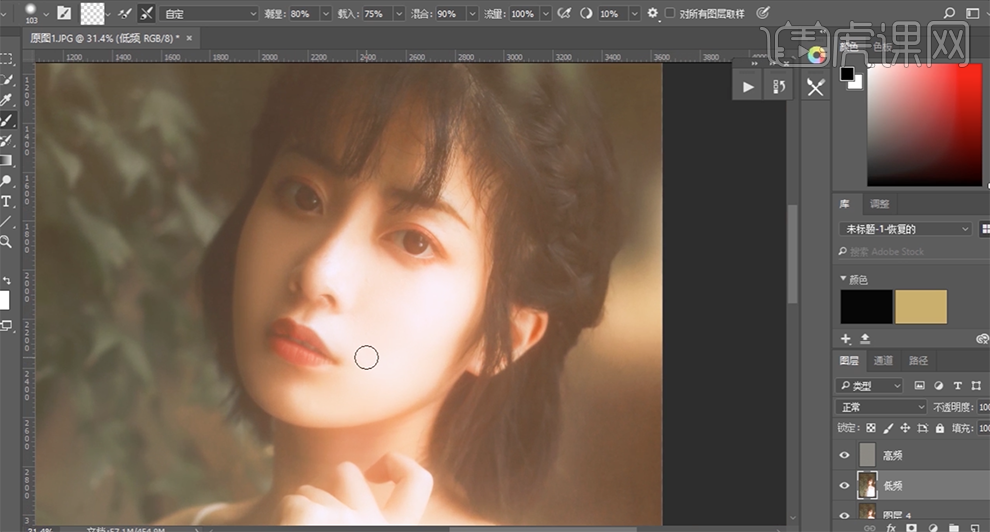Click the crossed brushes tools icon

(815, 87)
